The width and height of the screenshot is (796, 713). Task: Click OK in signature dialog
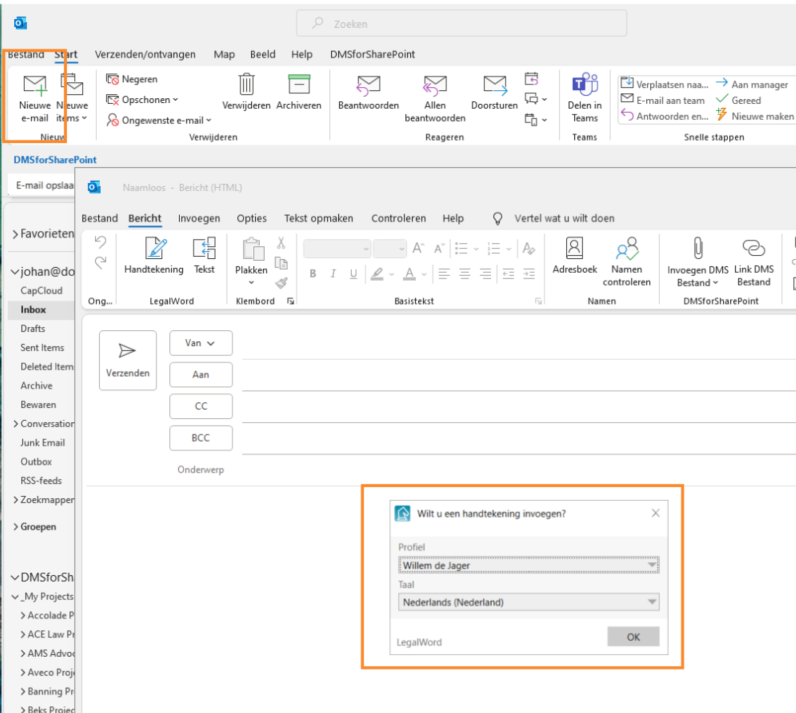pos(633,636)
